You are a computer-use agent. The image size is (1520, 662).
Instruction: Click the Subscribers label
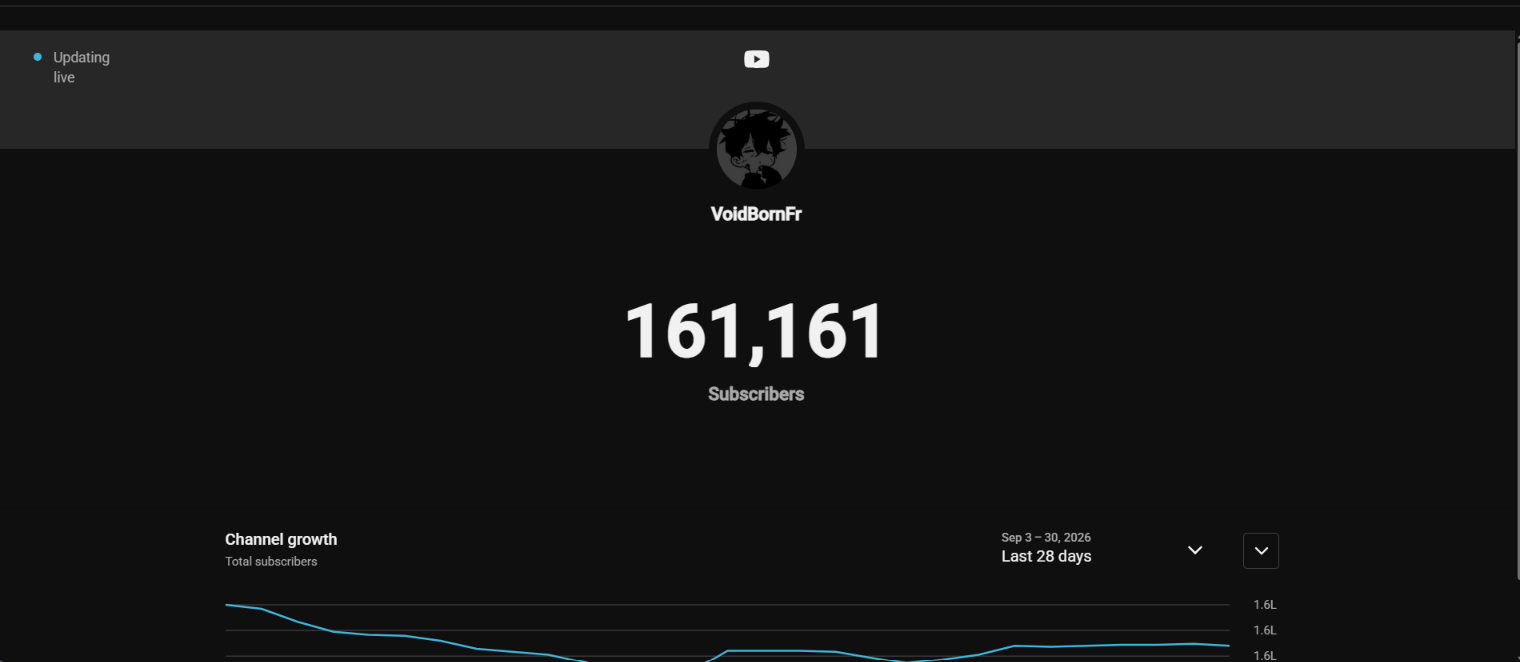coord(756,394)
